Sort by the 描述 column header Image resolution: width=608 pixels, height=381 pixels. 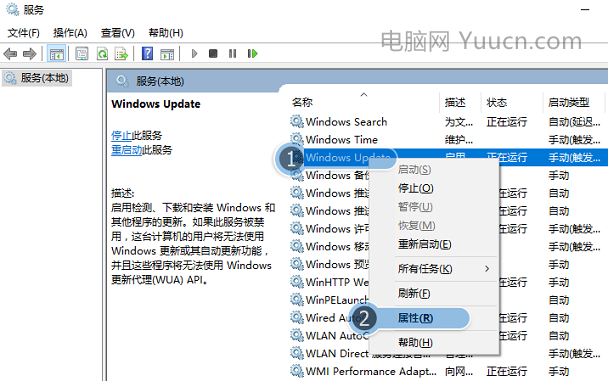pyautogui.click(x=455, y=102)
